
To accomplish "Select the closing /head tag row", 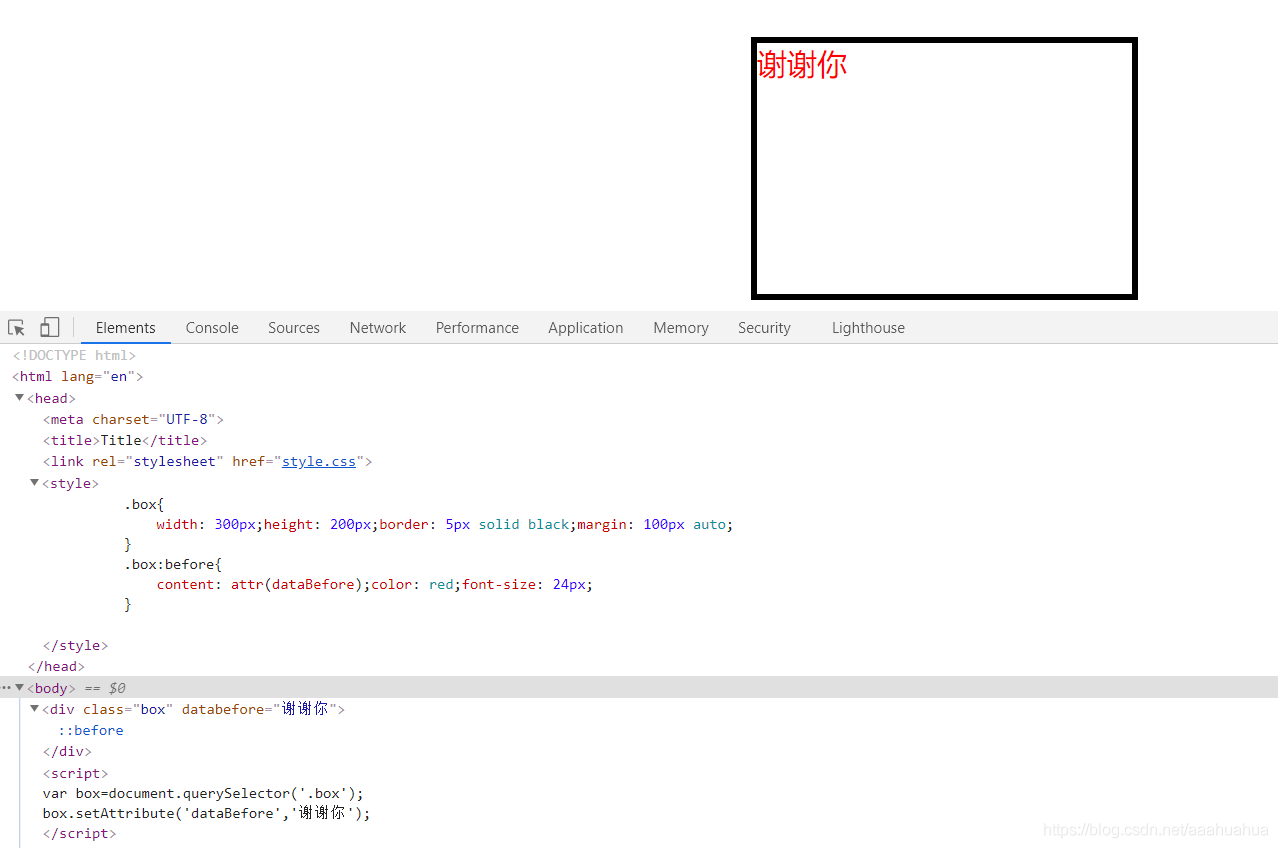I will tap(56, 667).
